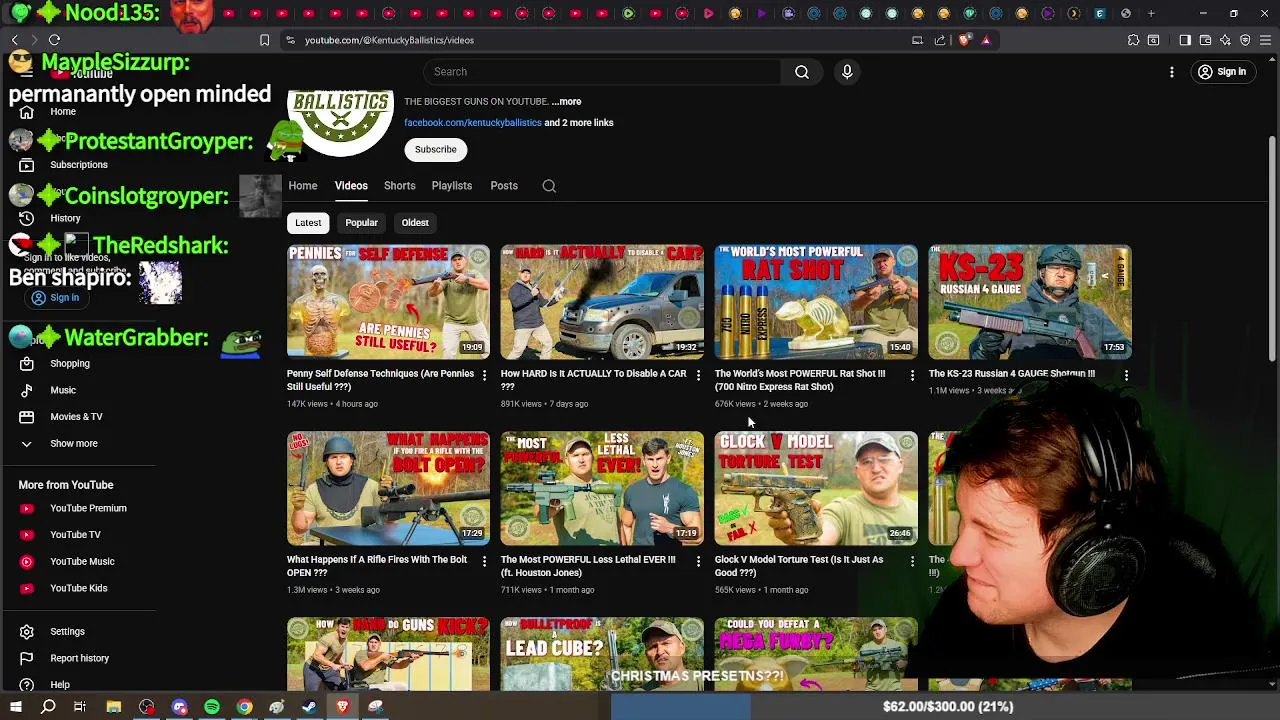Image resolution: width=1280 pixels, height=720 pixels.
Task: Open Glock V Model Torture Test thumbnail
Action: point(816,488)
